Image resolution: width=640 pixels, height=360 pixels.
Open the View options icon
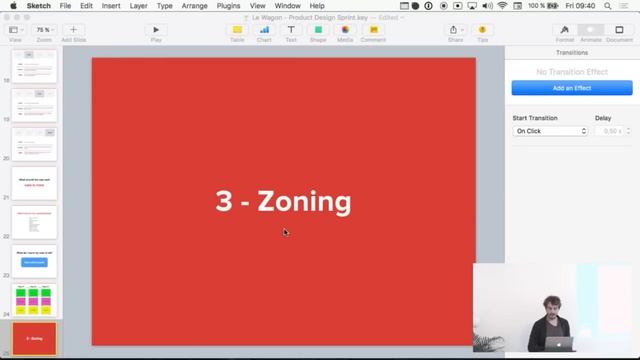tap(16, 30)
